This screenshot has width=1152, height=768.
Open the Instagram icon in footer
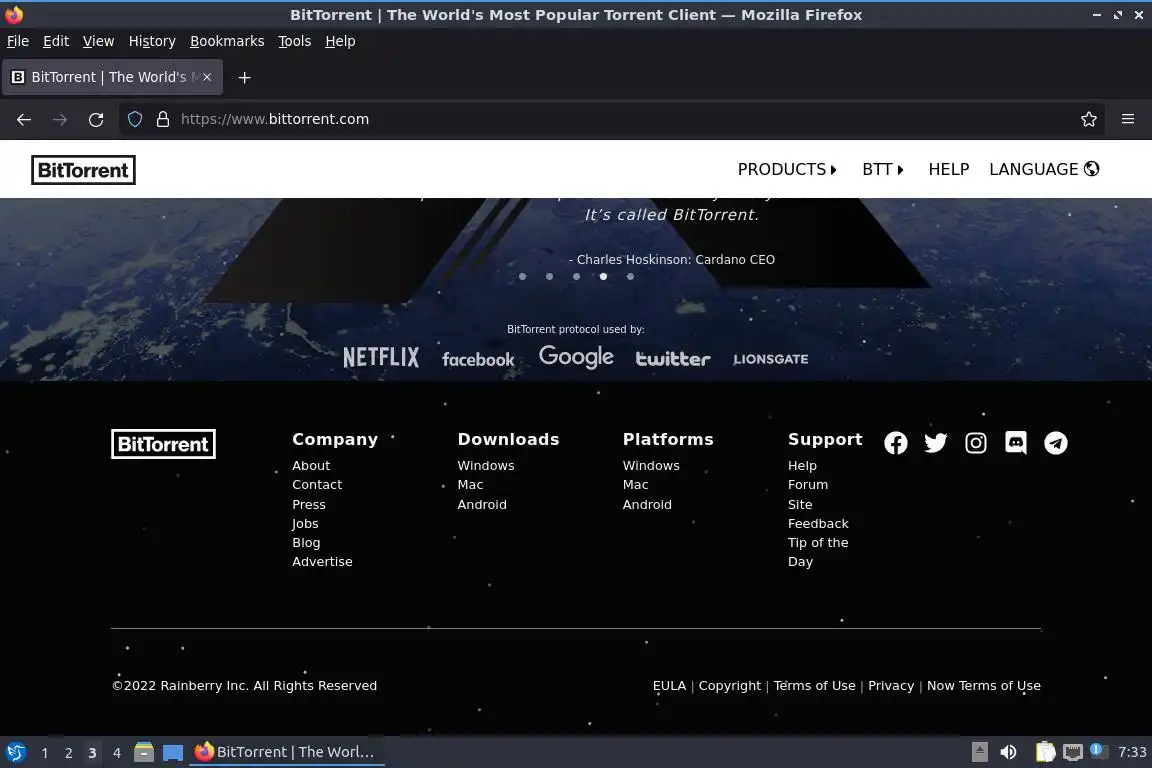tap(976, 443)
